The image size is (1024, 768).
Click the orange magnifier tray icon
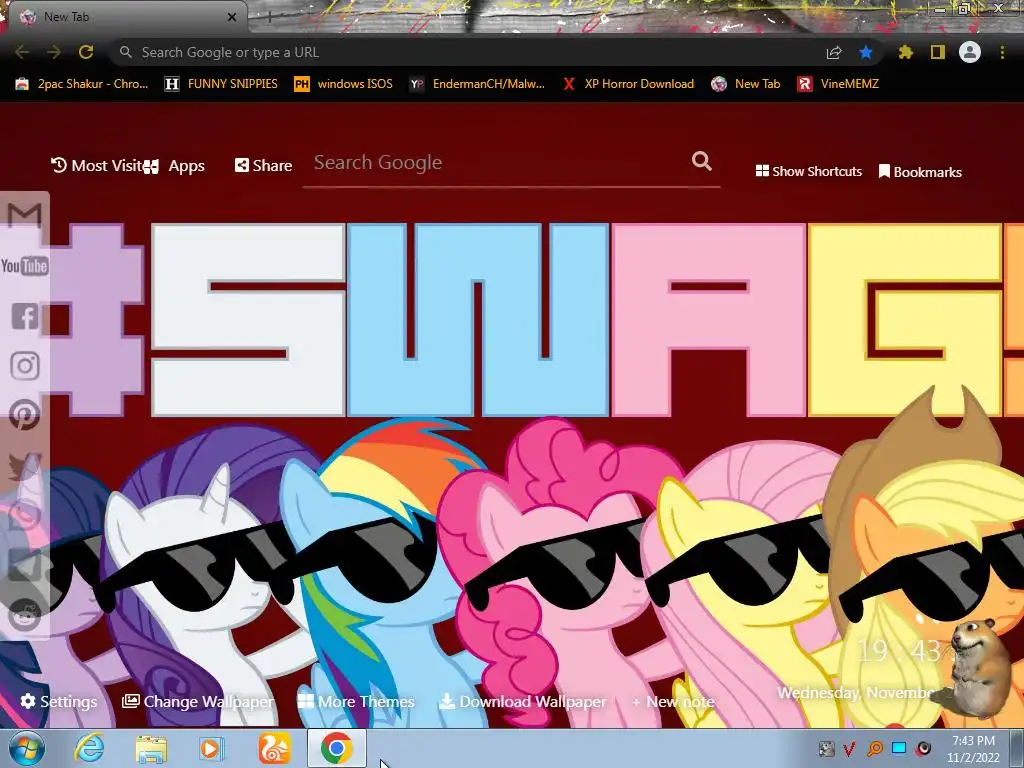[x=874, y=749]
